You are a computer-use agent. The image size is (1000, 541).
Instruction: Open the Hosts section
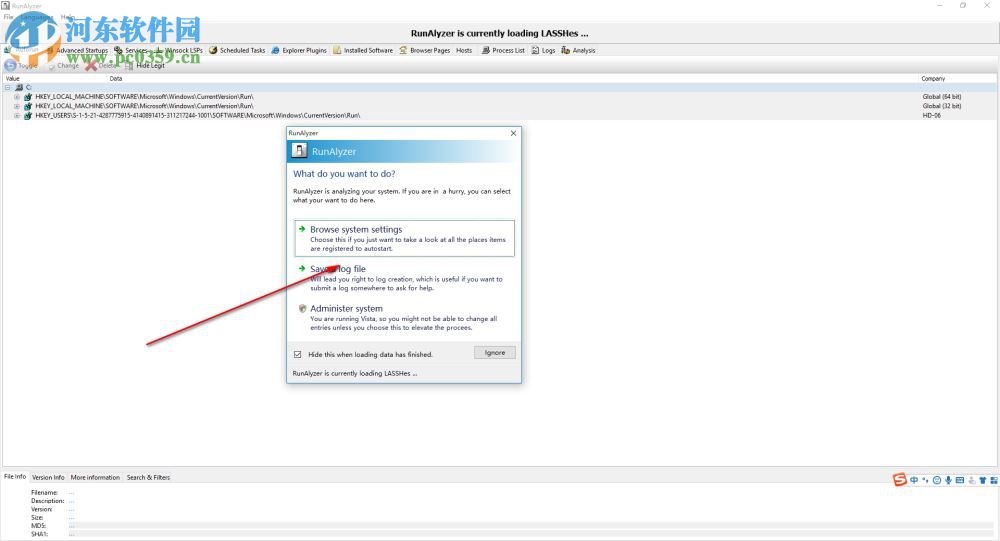(464, 50)
